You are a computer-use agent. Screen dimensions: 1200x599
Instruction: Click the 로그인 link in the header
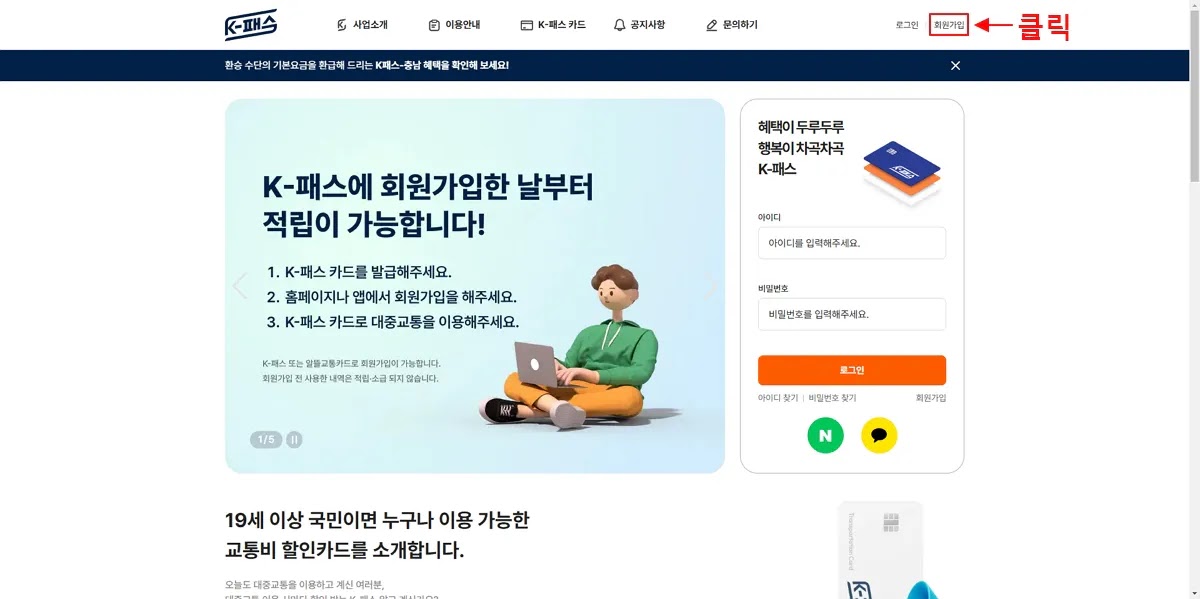pyautogui.click(x=907, y=25)
